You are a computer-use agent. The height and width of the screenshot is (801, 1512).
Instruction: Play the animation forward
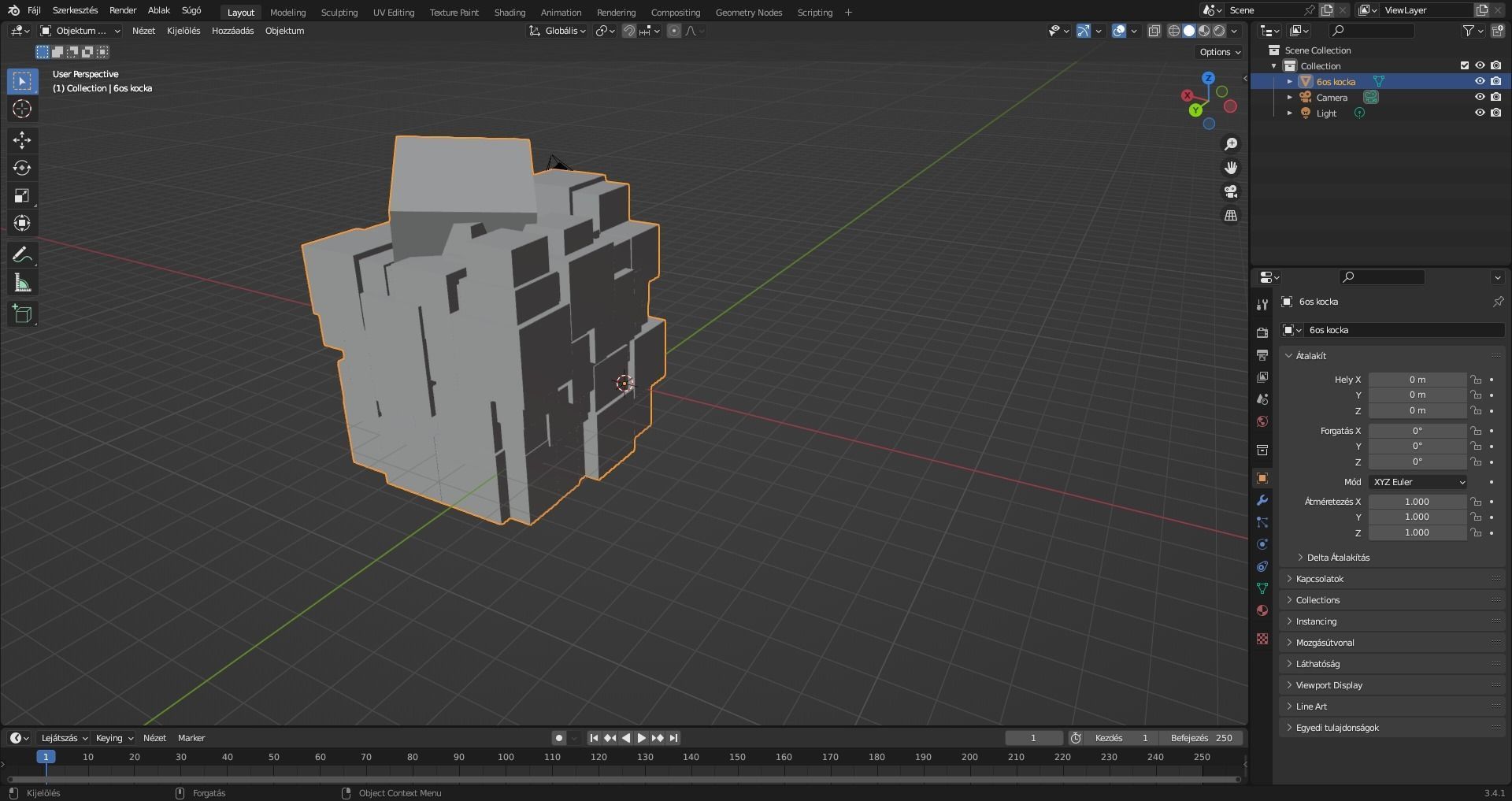[641, 738]
